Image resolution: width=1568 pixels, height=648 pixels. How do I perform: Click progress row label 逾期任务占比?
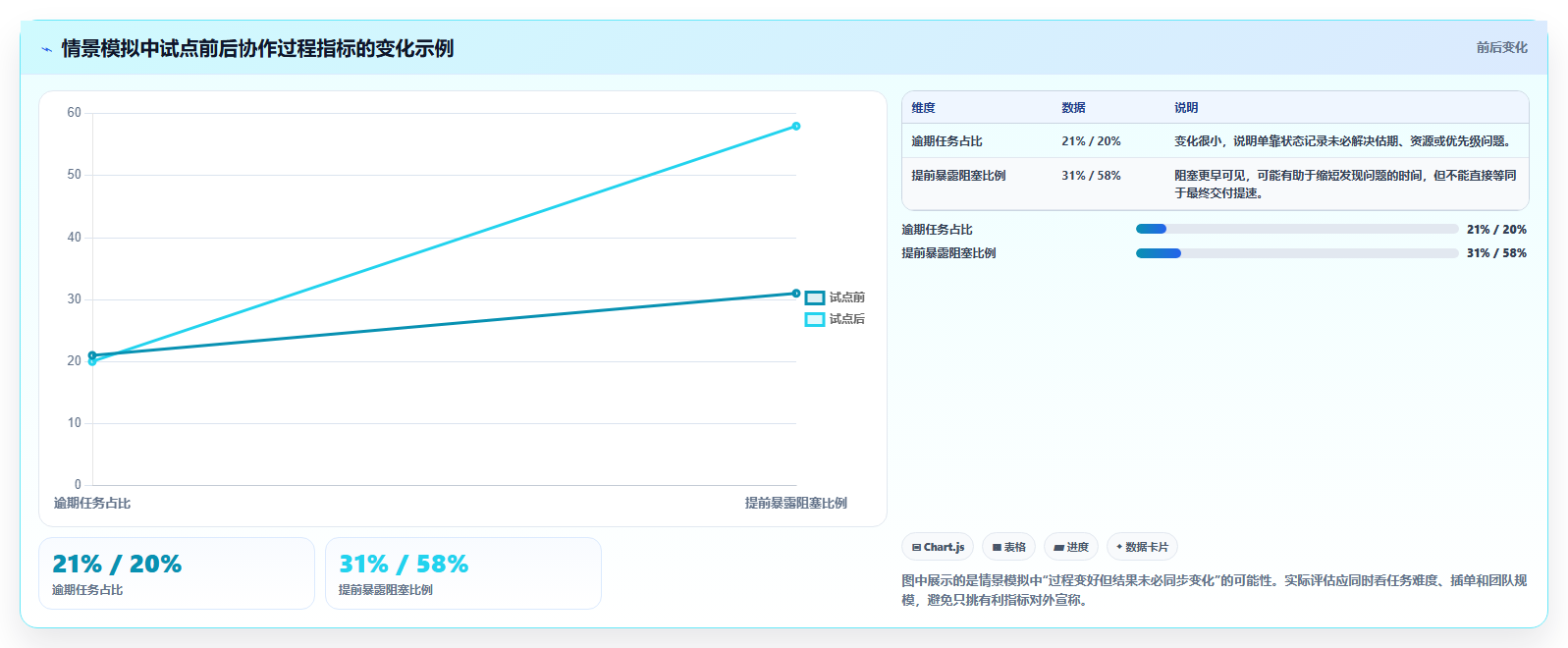tap(937, 230)
